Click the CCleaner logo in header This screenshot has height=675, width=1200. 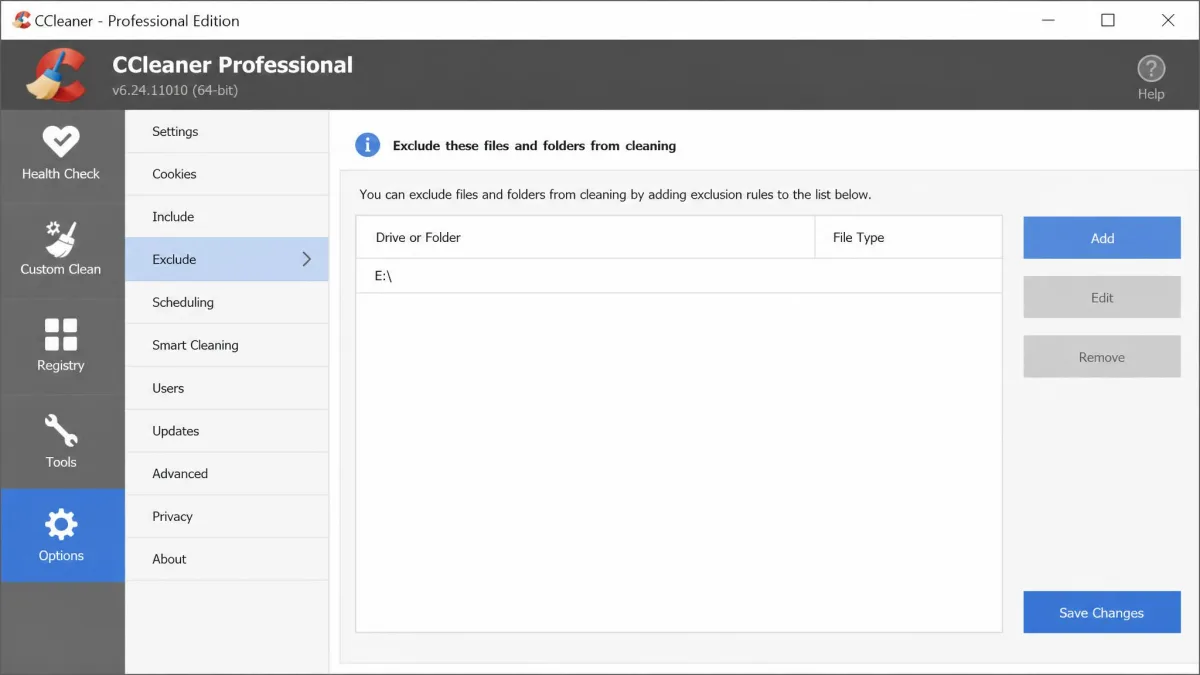[56, 74]
